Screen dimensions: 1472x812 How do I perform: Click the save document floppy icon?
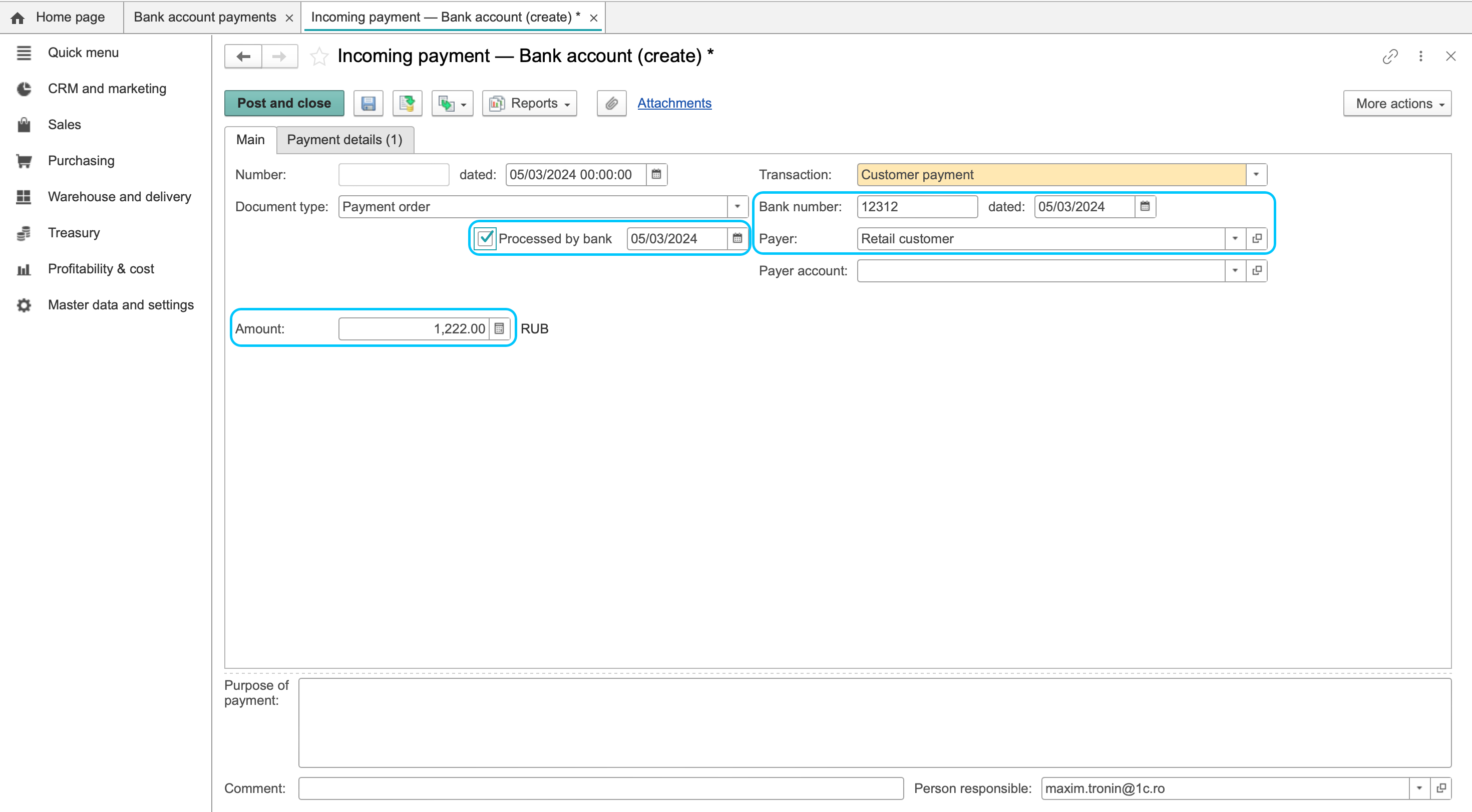click(368, 104)
